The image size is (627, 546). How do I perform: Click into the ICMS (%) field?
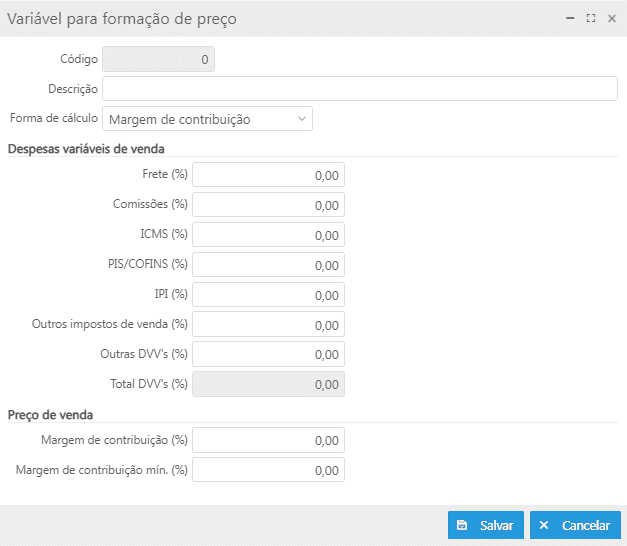(268, 235)
